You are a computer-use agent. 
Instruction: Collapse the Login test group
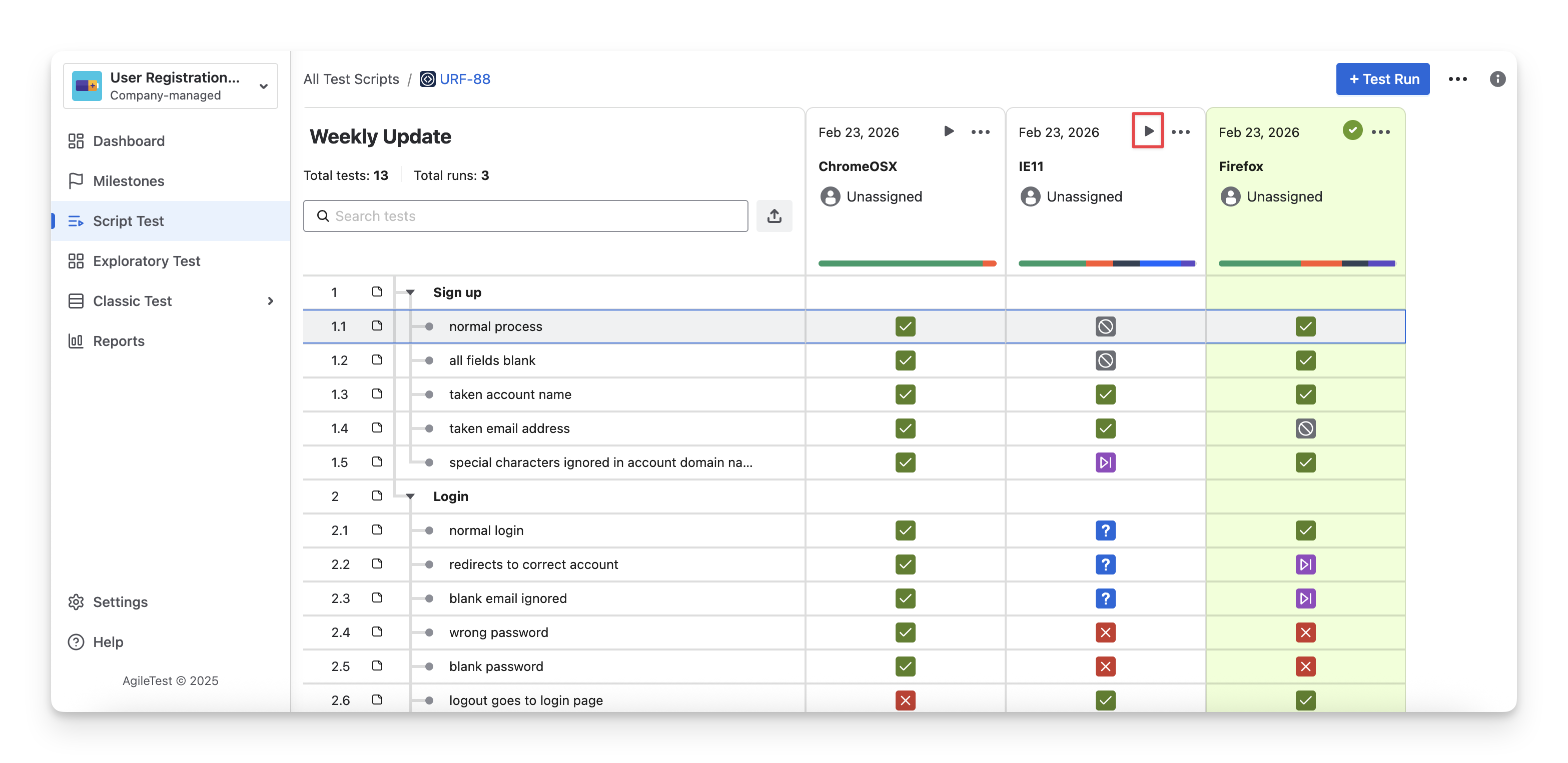[x=410, y=496]
